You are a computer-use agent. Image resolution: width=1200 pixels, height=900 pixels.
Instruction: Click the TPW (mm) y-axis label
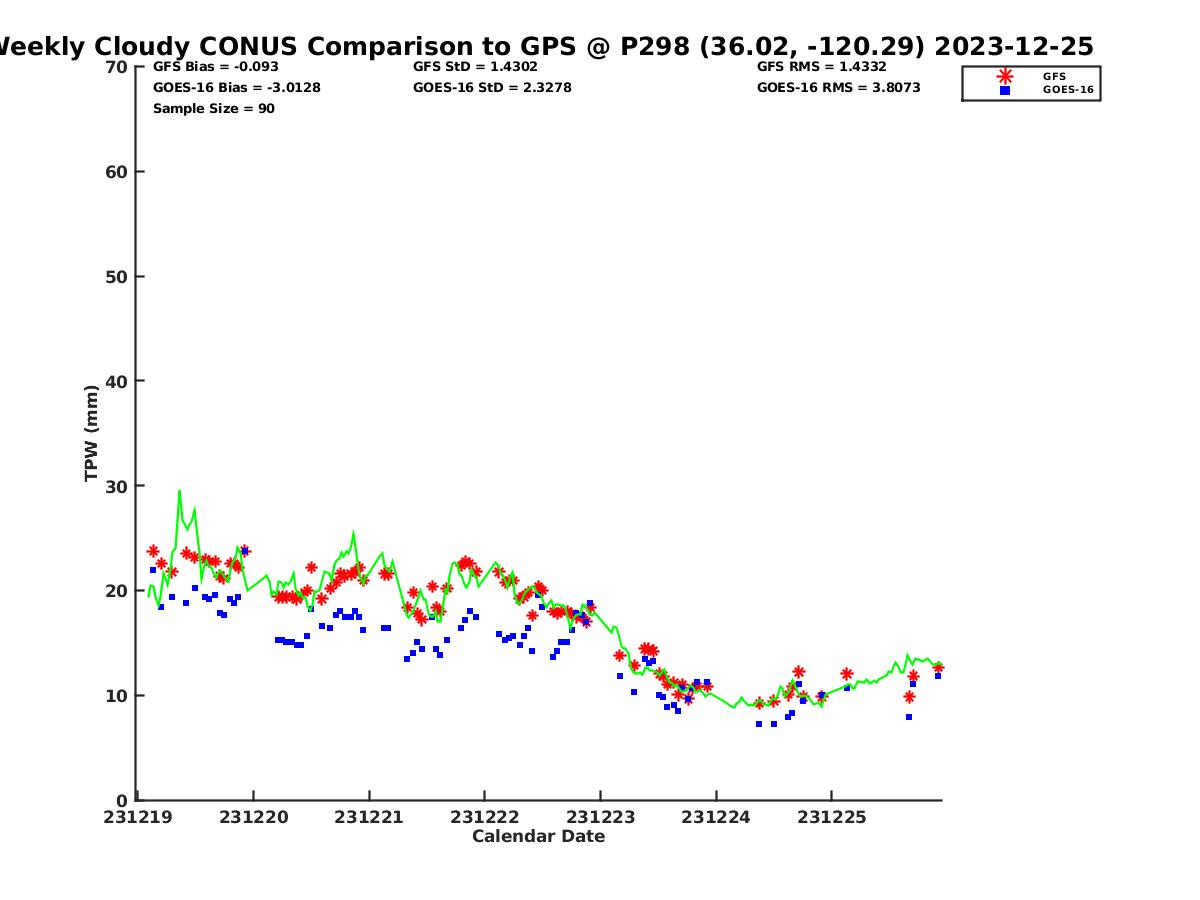pos(92,433)
